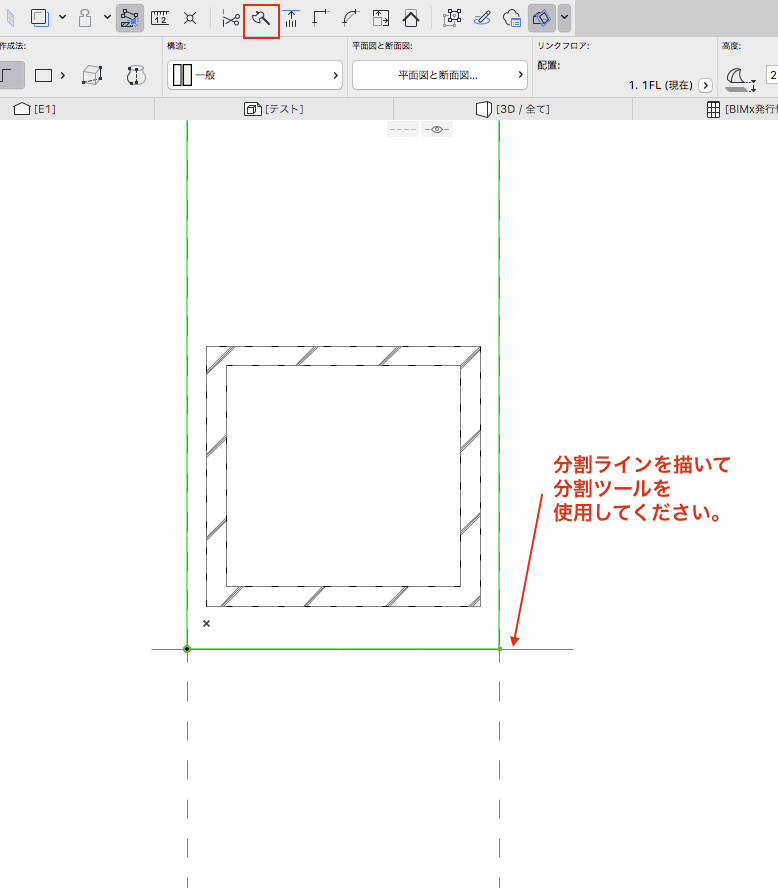Click the pen markup tool icon

(x=481, y=18)
